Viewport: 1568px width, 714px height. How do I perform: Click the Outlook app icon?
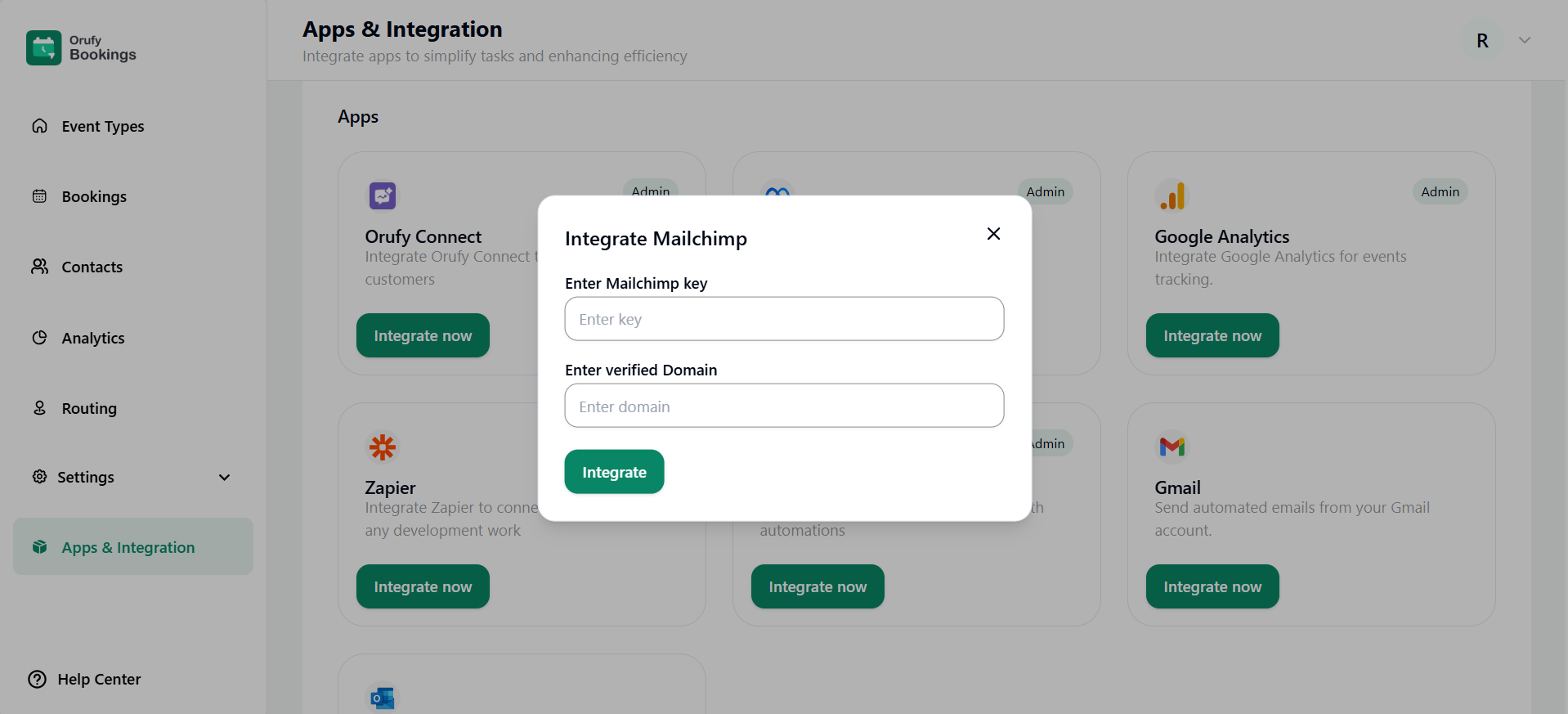(382, 698)
